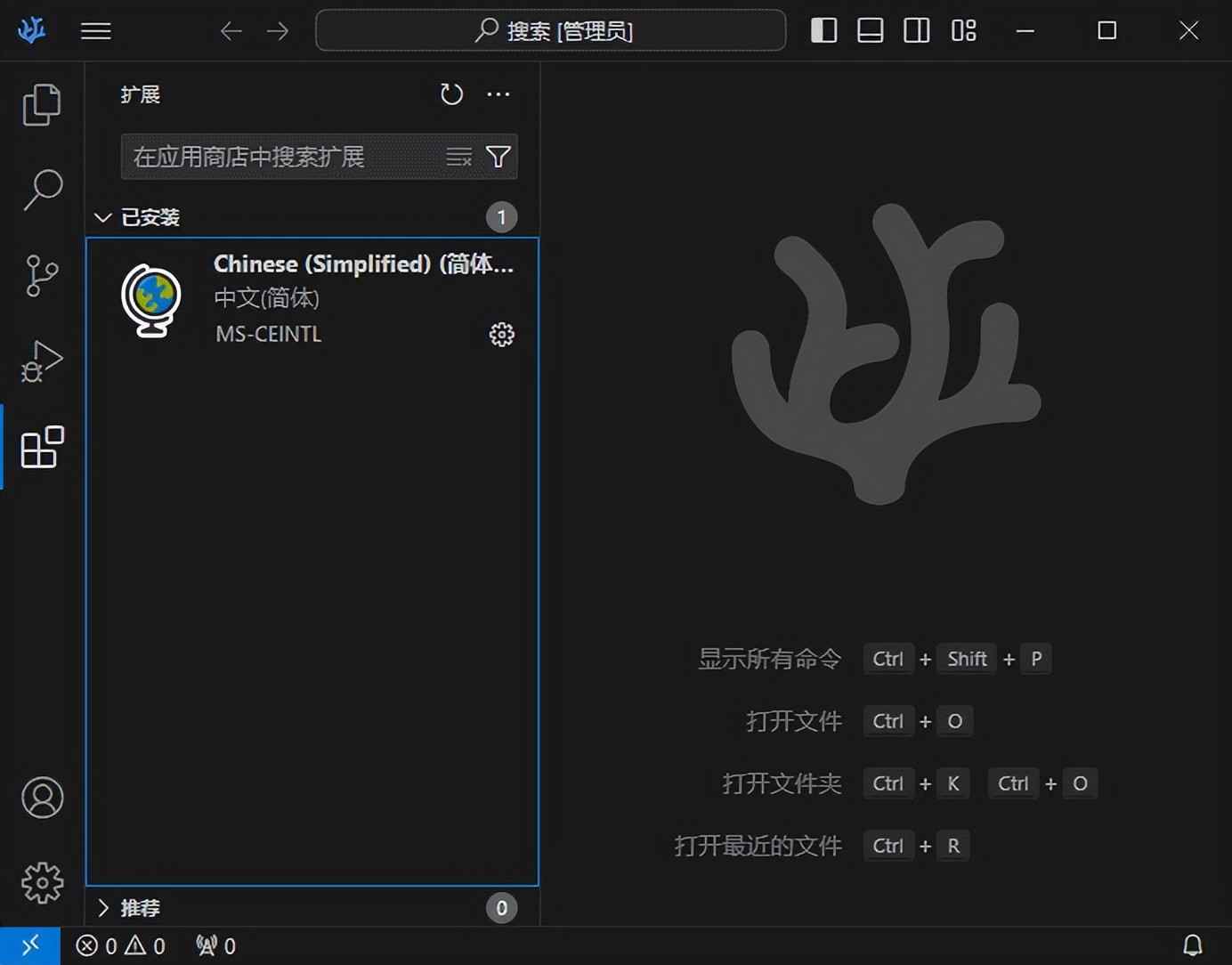
Task: Open the Chinese (Simplified) extension gear
Action: coord(502,335)
